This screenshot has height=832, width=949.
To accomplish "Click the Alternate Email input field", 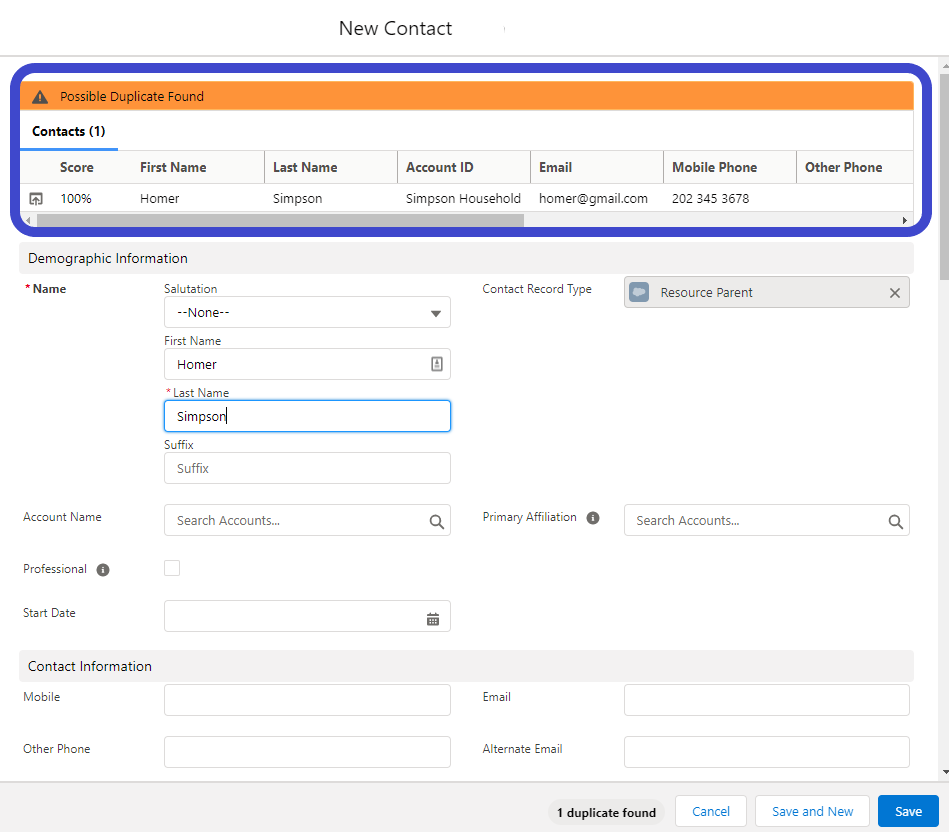I will tap(766, 752).
